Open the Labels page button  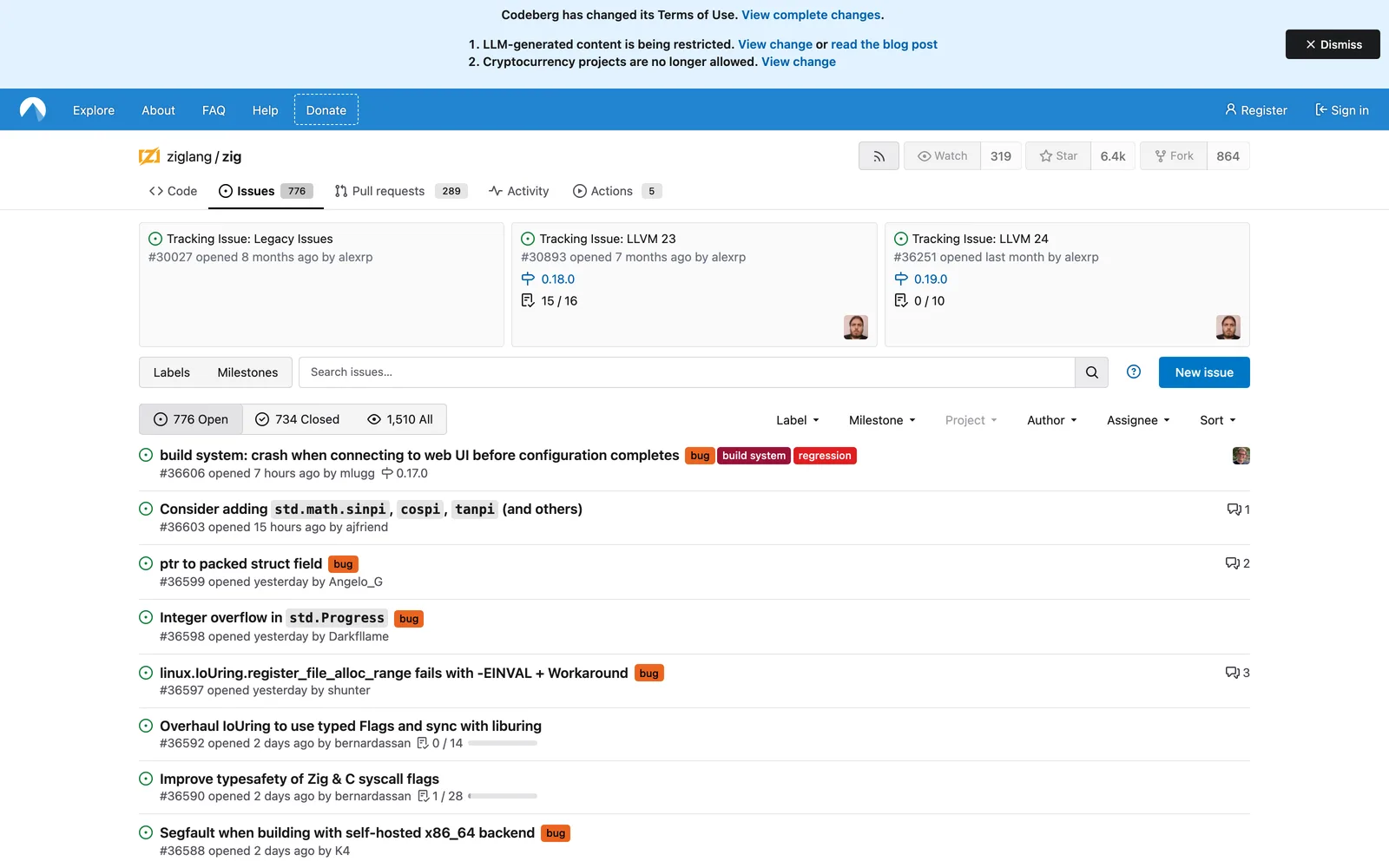click(172, 372)
